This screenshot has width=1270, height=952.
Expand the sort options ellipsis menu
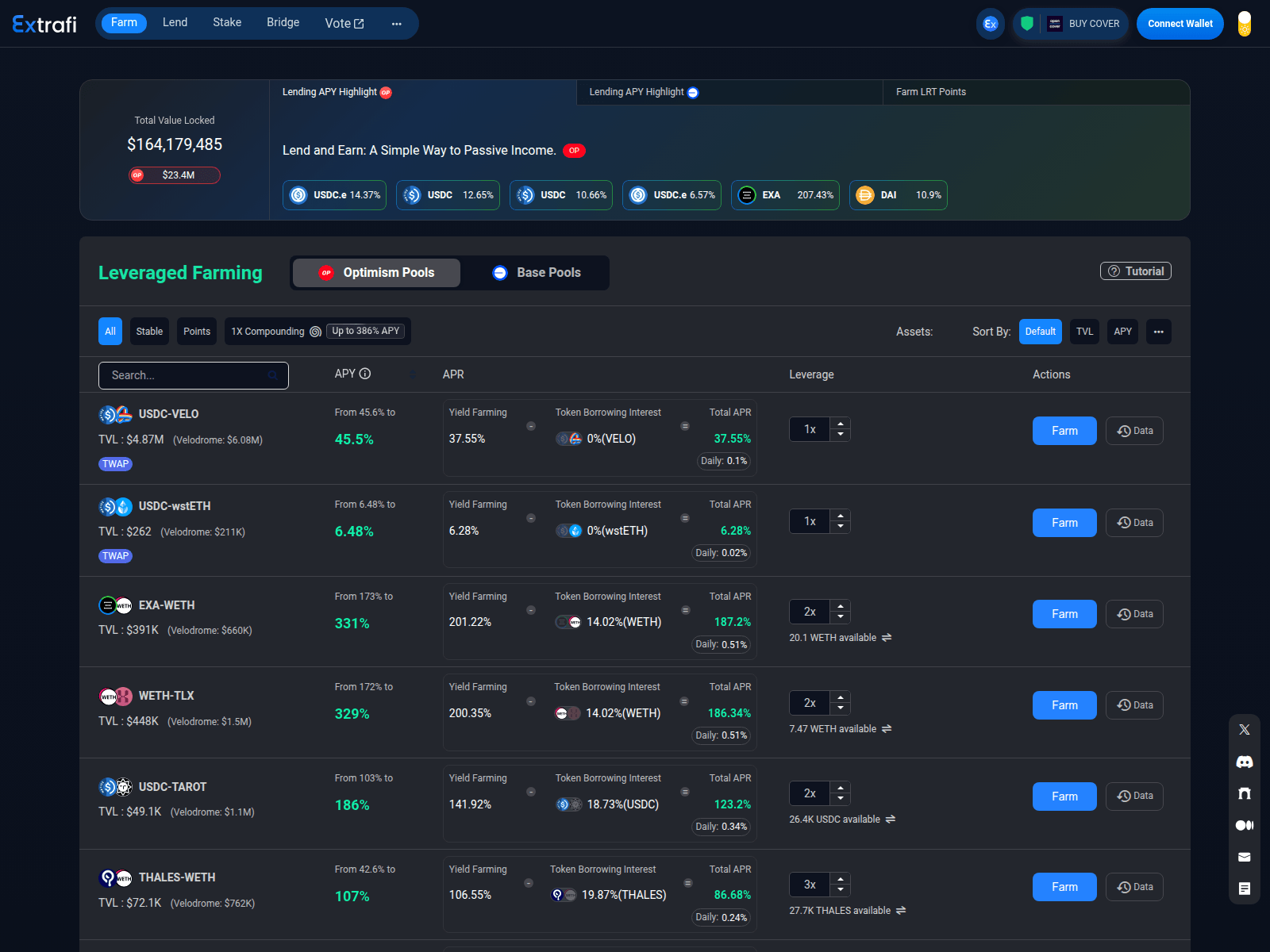coord(1158,332)
